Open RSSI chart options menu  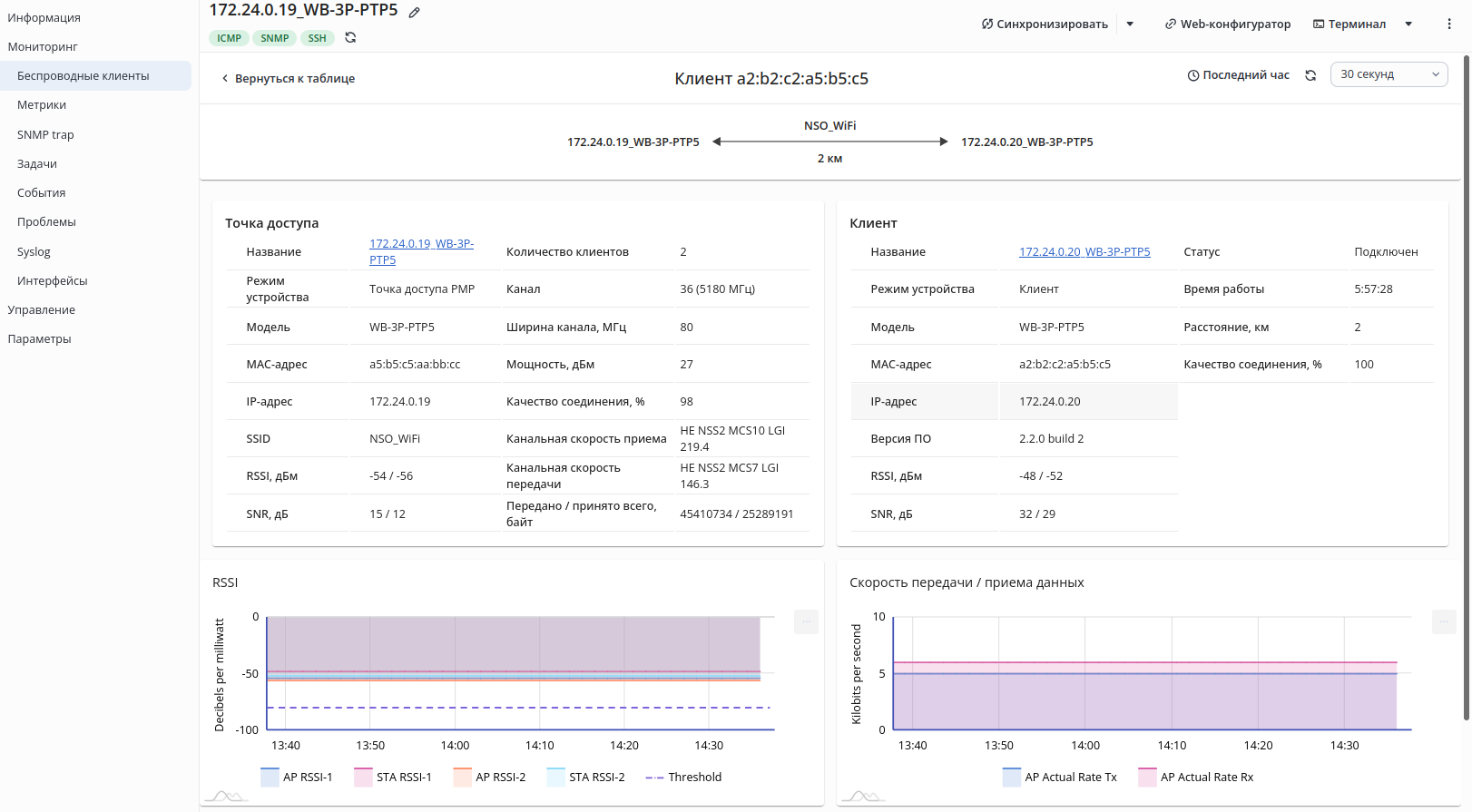(806, 621)
